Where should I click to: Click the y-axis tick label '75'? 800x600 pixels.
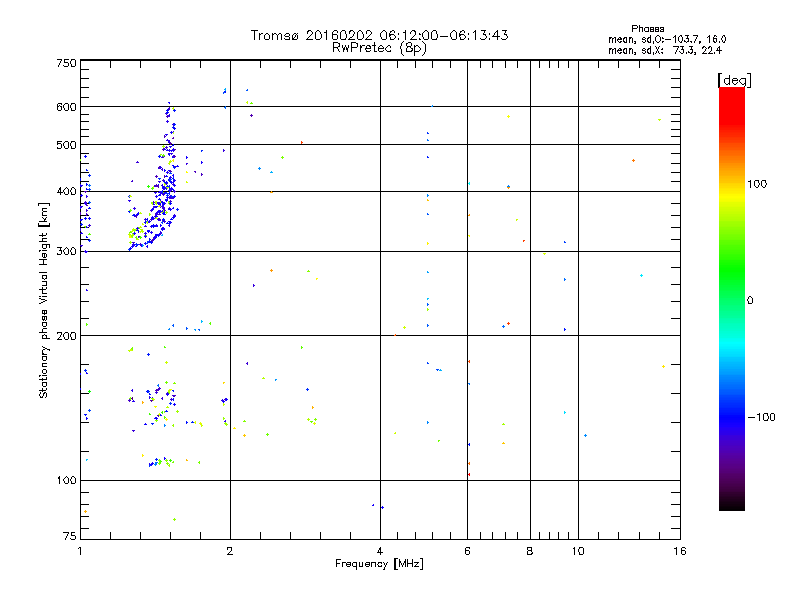tap(70, 536)
